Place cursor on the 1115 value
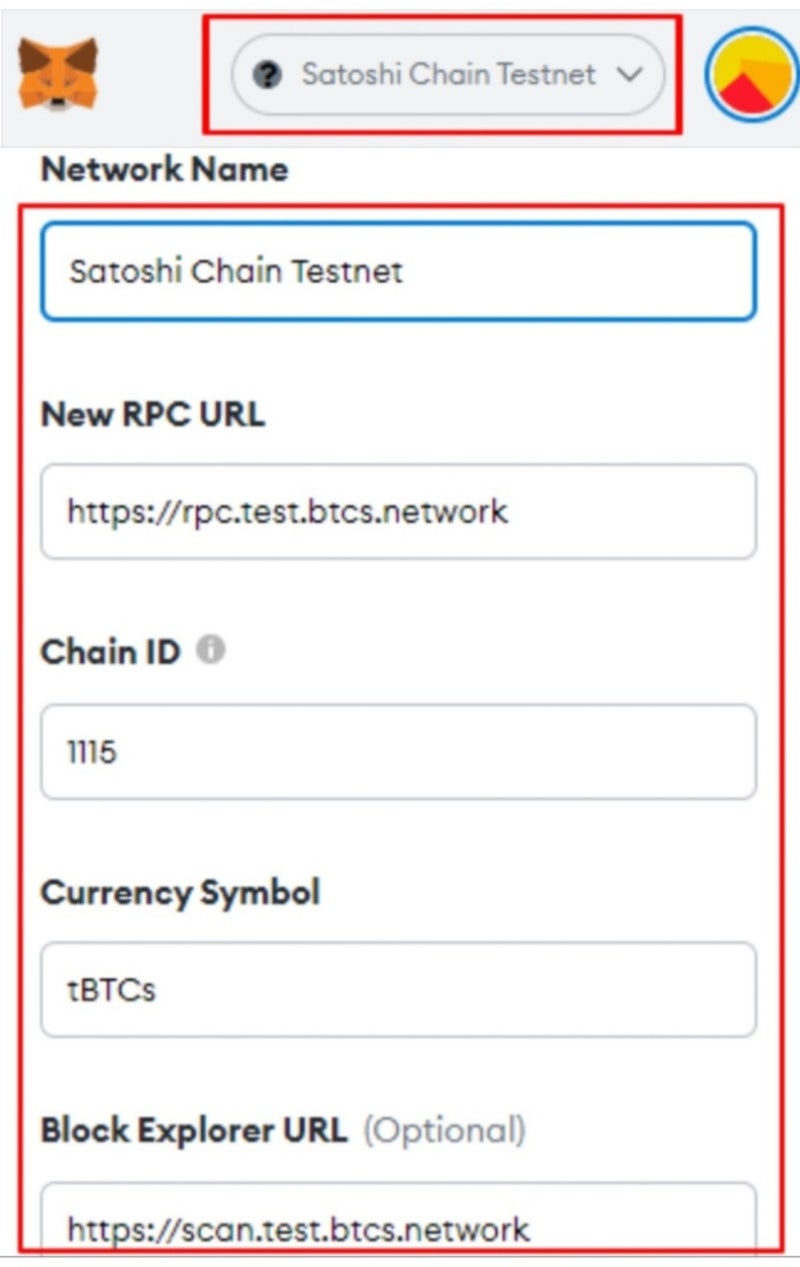The image size is (800, 1267). coord(92,751)
